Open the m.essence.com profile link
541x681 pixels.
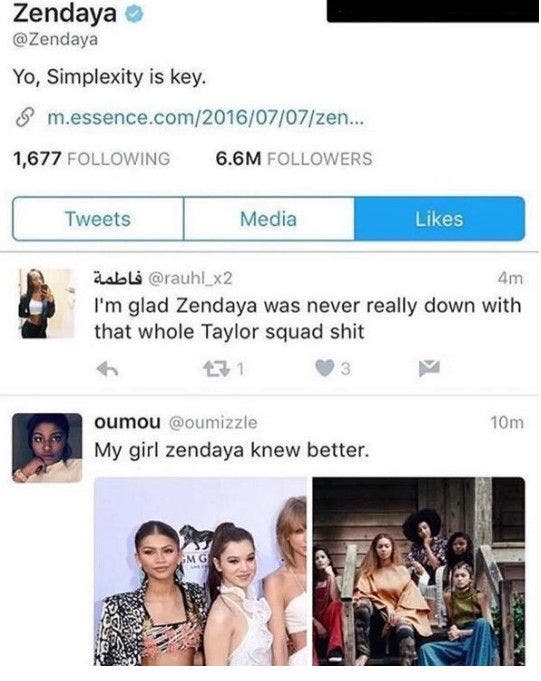pos(205,118)
